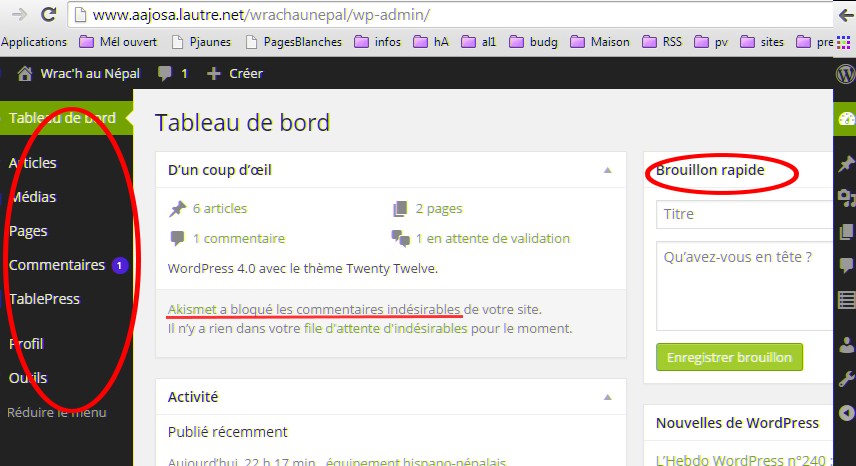Open the Chrome Applications grid icon
The width and height of the screenshot is (856, 466).
pos(843,42)
